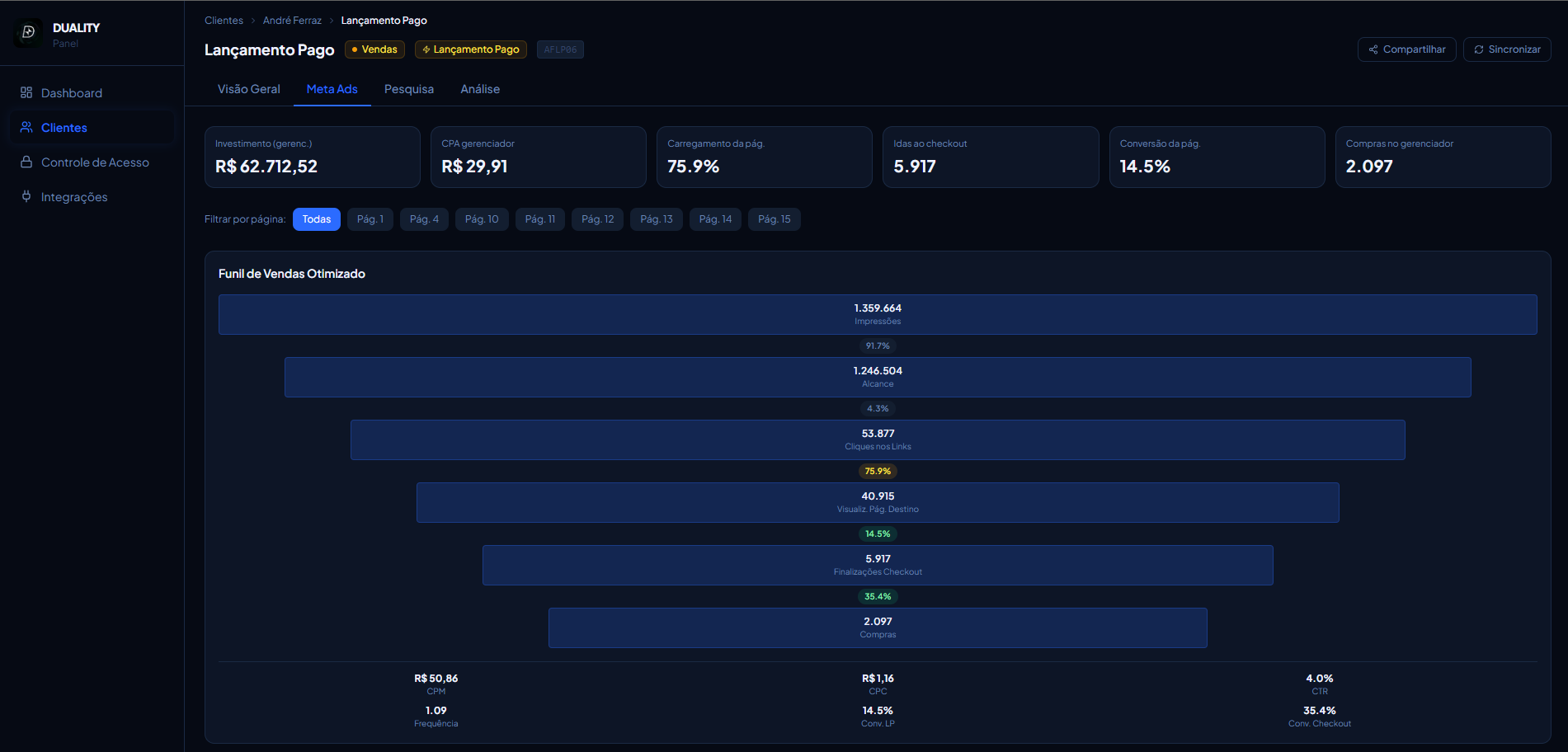Click the Conv. Checkout metric label
Screen dimensions: 1568x752
[x=1320, y=724]
